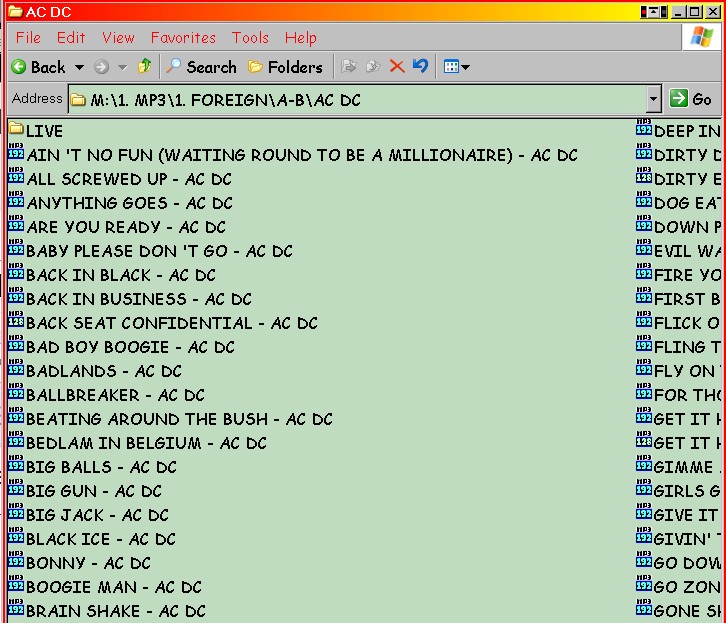The height and width of the screenshot is (623, 726).
Task: Select the DOG EA file entry
Action: [678, 203]
